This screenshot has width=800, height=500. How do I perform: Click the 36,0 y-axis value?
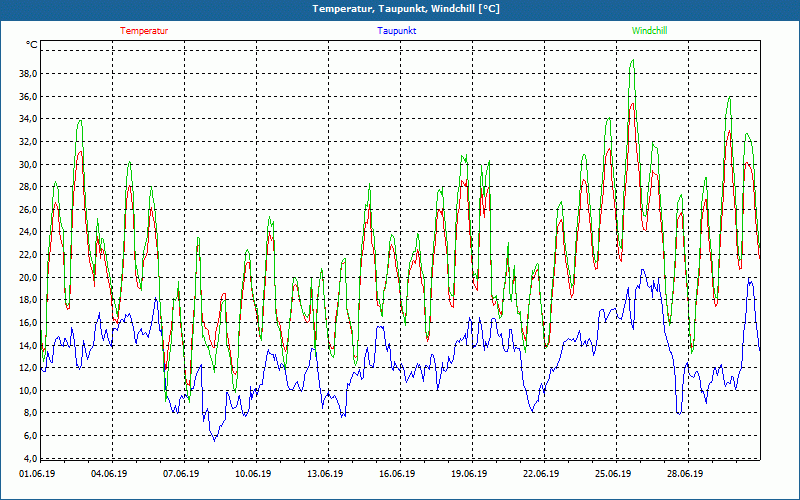click(x=28, y=96)
